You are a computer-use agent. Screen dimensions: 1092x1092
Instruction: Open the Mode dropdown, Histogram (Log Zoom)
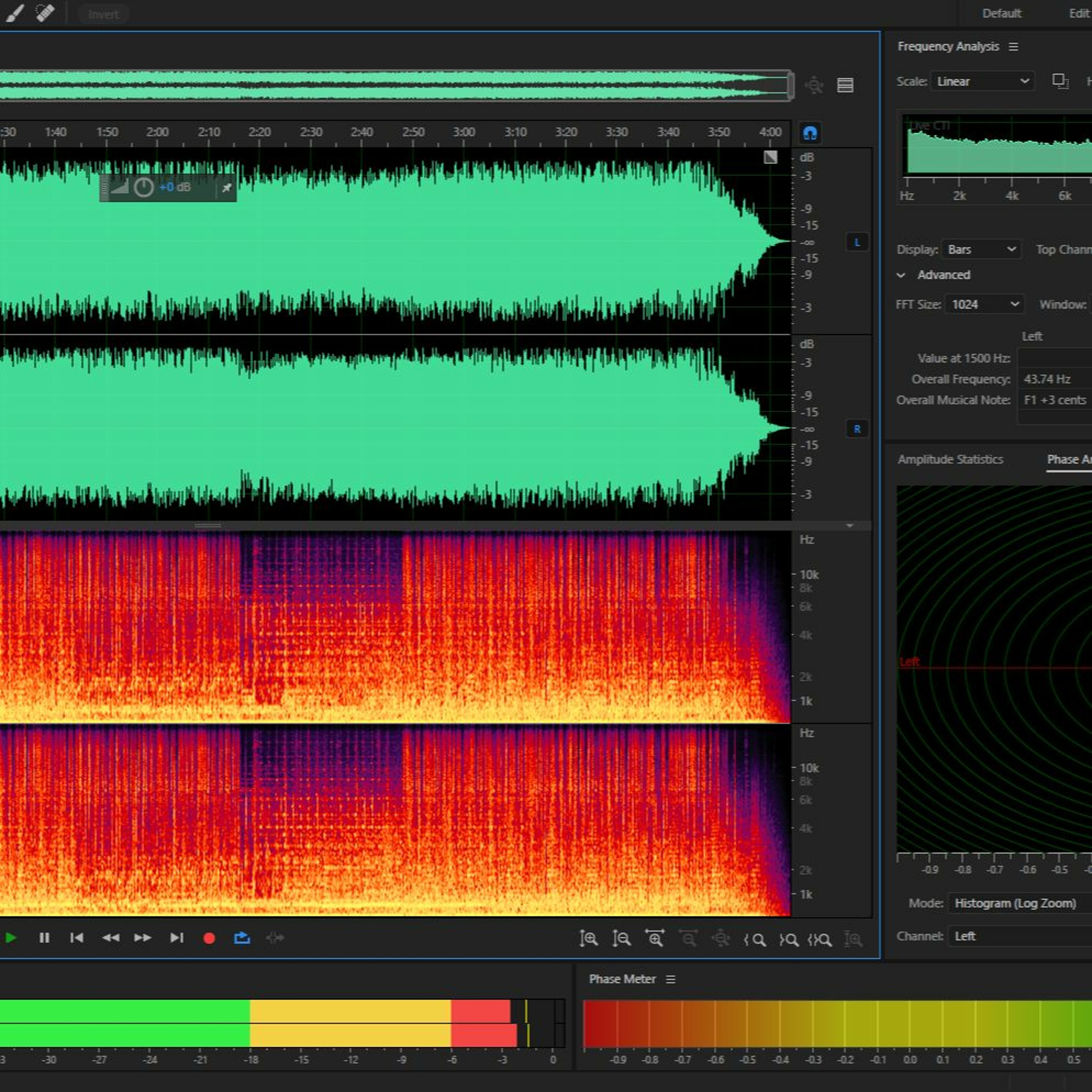click(x=1021, y=903)
